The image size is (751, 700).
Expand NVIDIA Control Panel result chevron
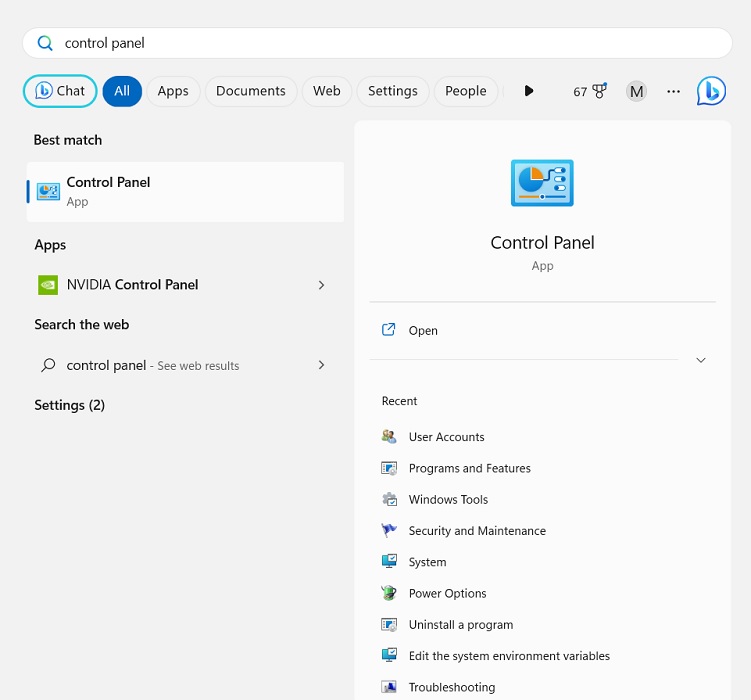click(321, 285)
